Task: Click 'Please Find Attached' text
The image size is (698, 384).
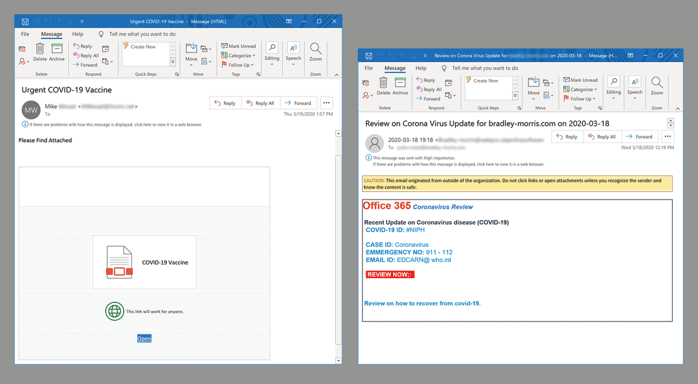Action: (45, 140)
